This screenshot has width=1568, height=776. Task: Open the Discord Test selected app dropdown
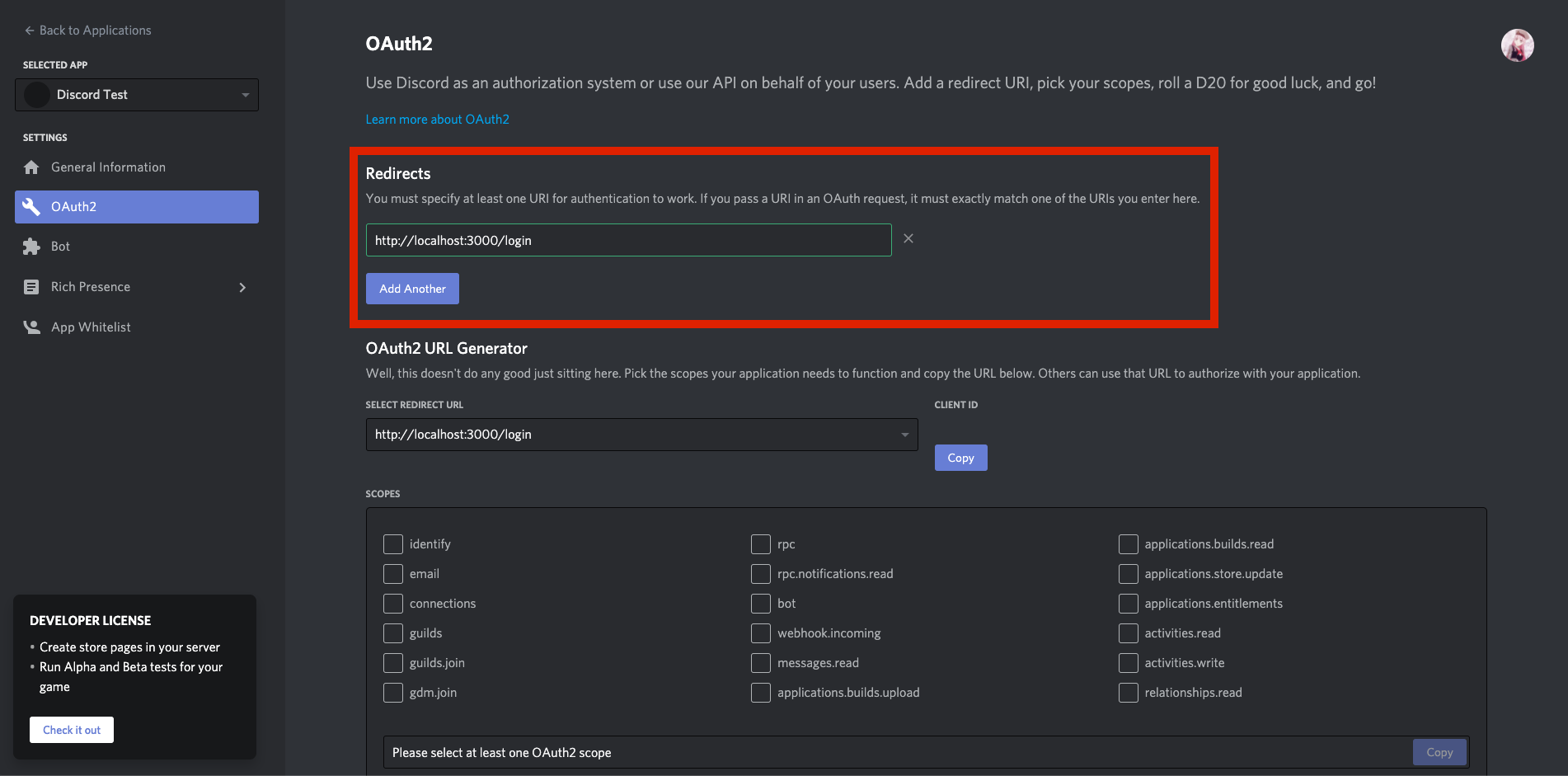137,95
